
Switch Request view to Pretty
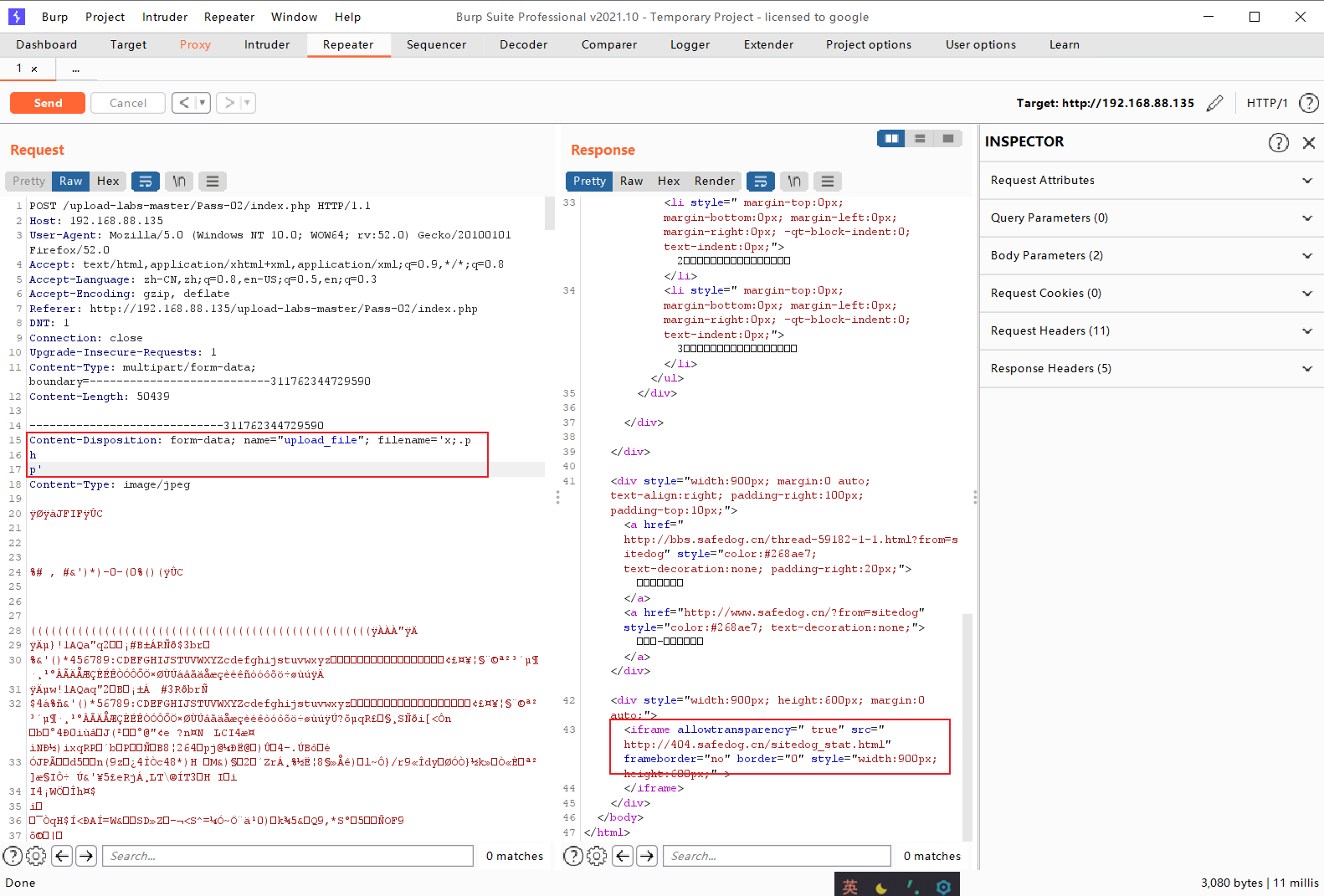point(28,181)
